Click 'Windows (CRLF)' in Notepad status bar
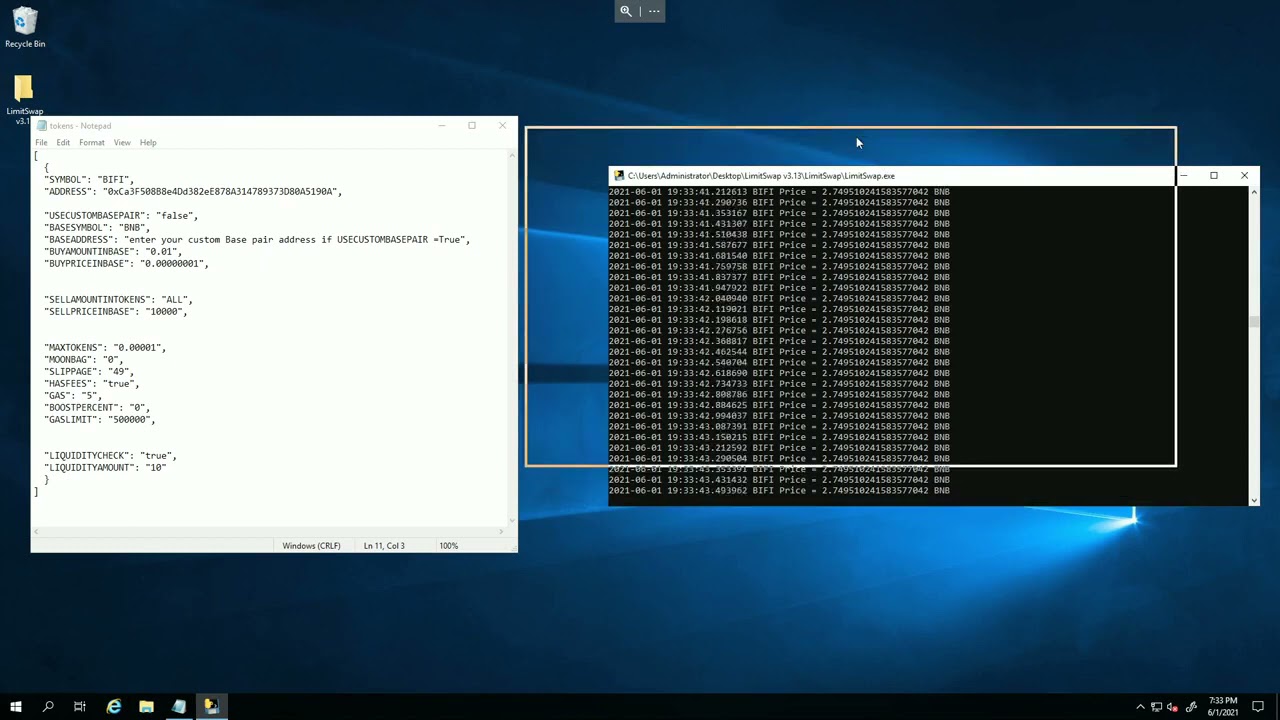The height and width of the screenshot is (720, 1280). 311,546
